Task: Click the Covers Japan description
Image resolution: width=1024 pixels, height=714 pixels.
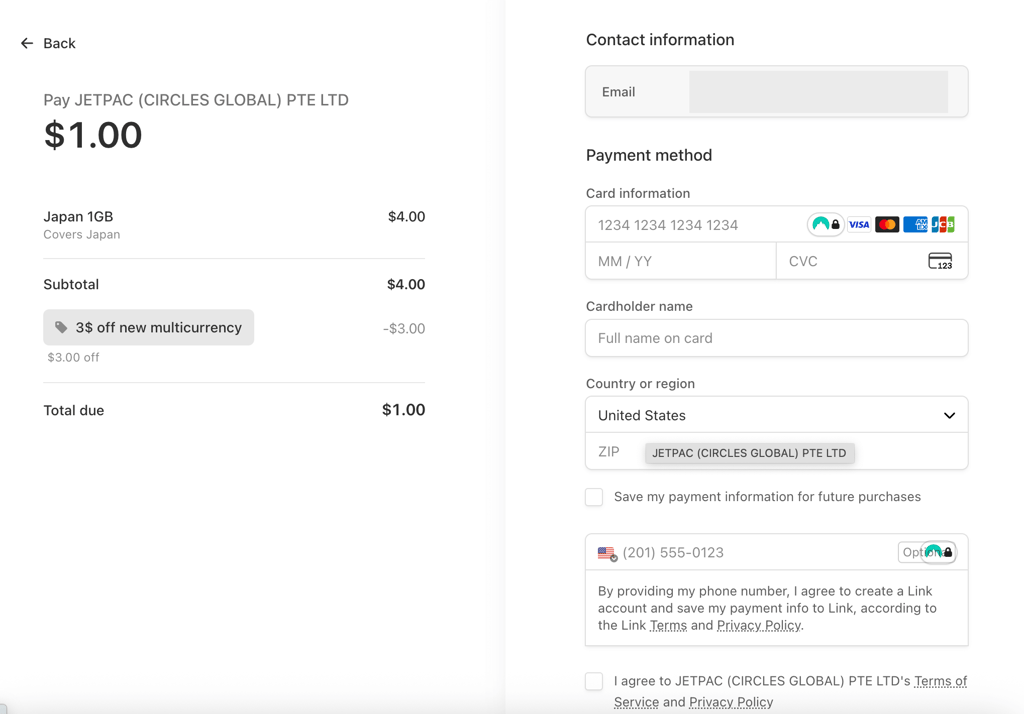Action: coord(82,235)
